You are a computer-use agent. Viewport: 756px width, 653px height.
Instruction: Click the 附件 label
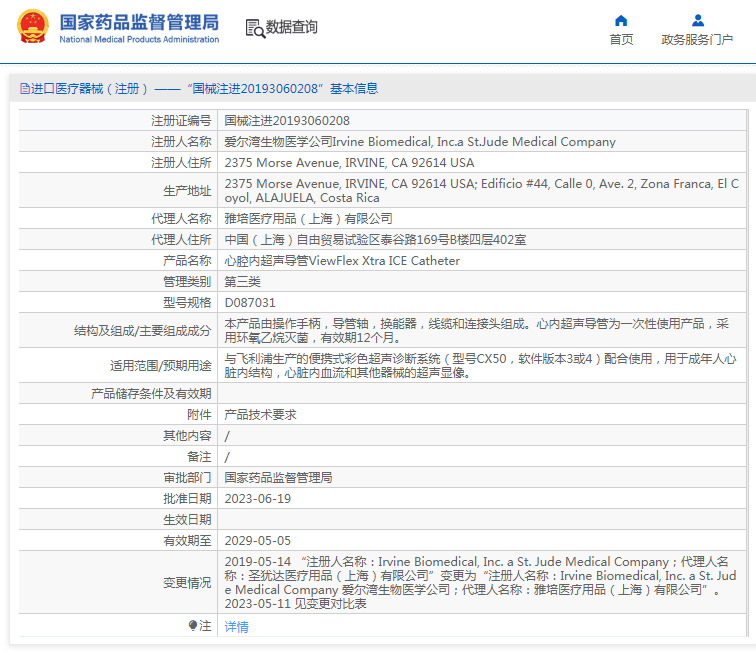pyautogui.click(x=199, y=414)
